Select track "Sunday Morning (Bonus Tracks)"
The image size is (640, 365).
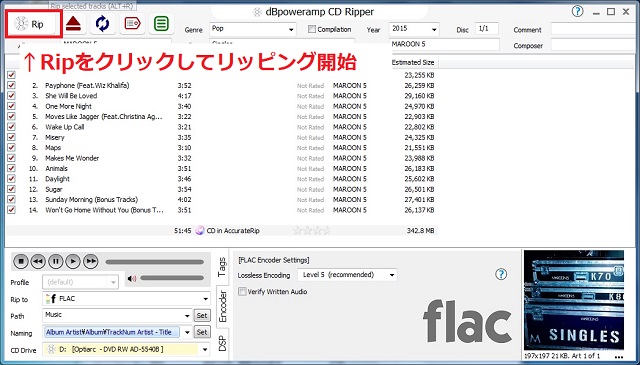91,200
